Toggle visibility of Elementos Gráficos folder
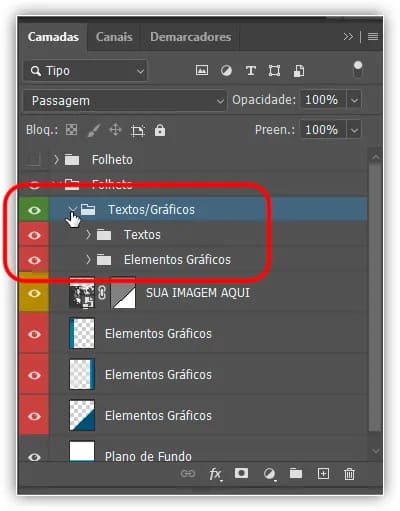The height and width of the screenshot is (511, 400). (x=34, y=260)
